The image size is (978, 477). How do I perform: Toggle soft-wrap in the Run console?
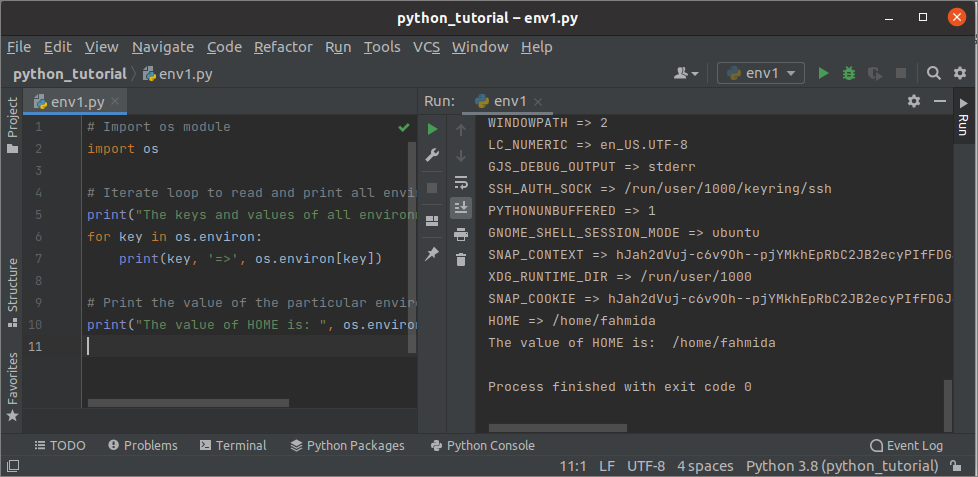click(461, 182)
